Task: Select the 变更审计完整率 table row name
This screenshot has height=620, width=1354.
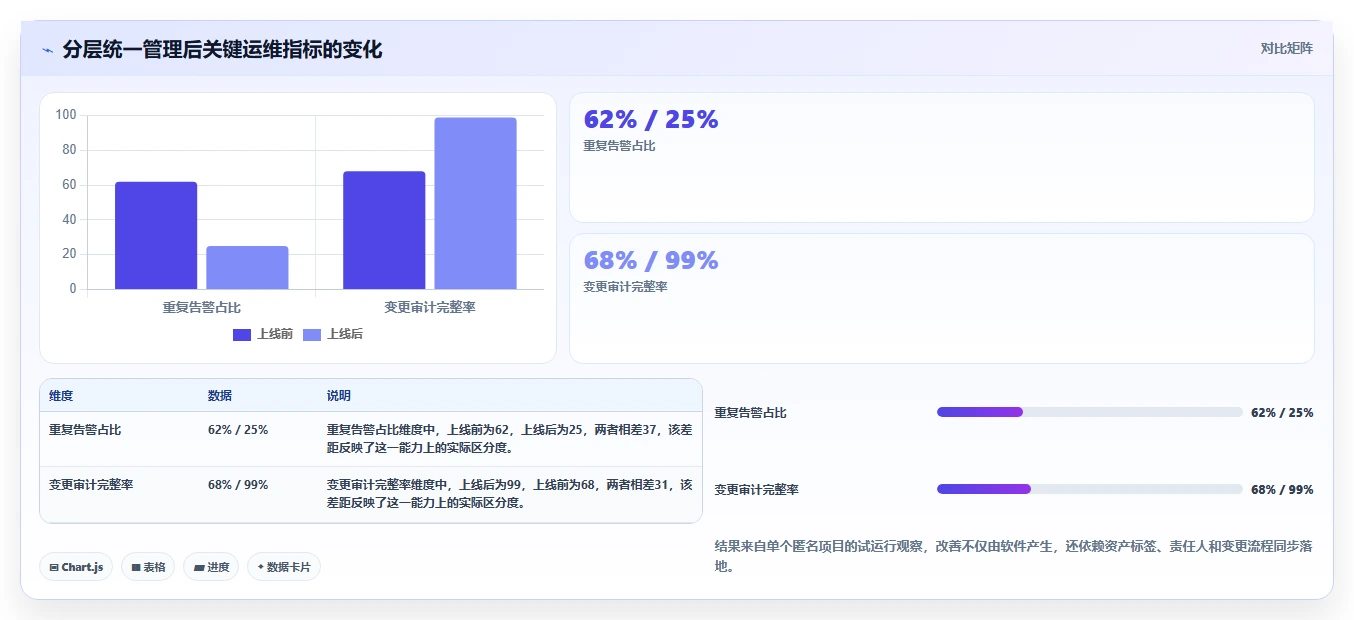Action: click(x=91, y=484)
